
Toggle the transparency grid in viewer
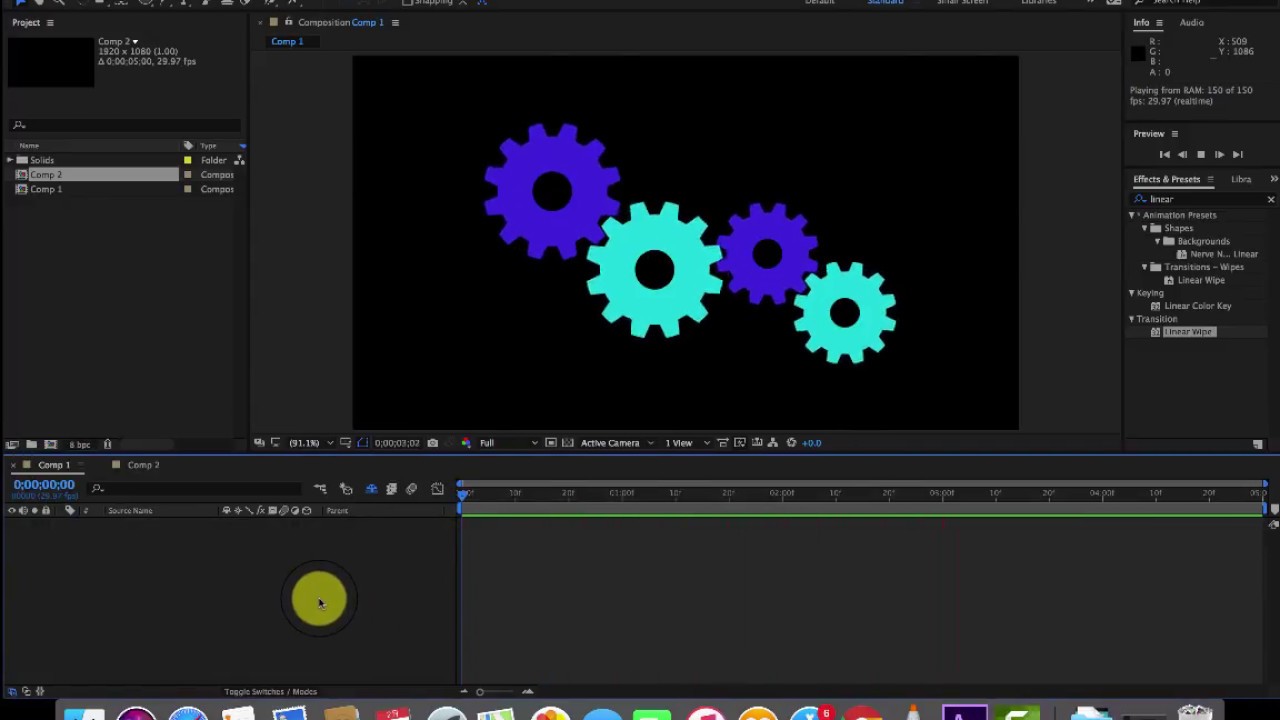(x=568, y=443)
